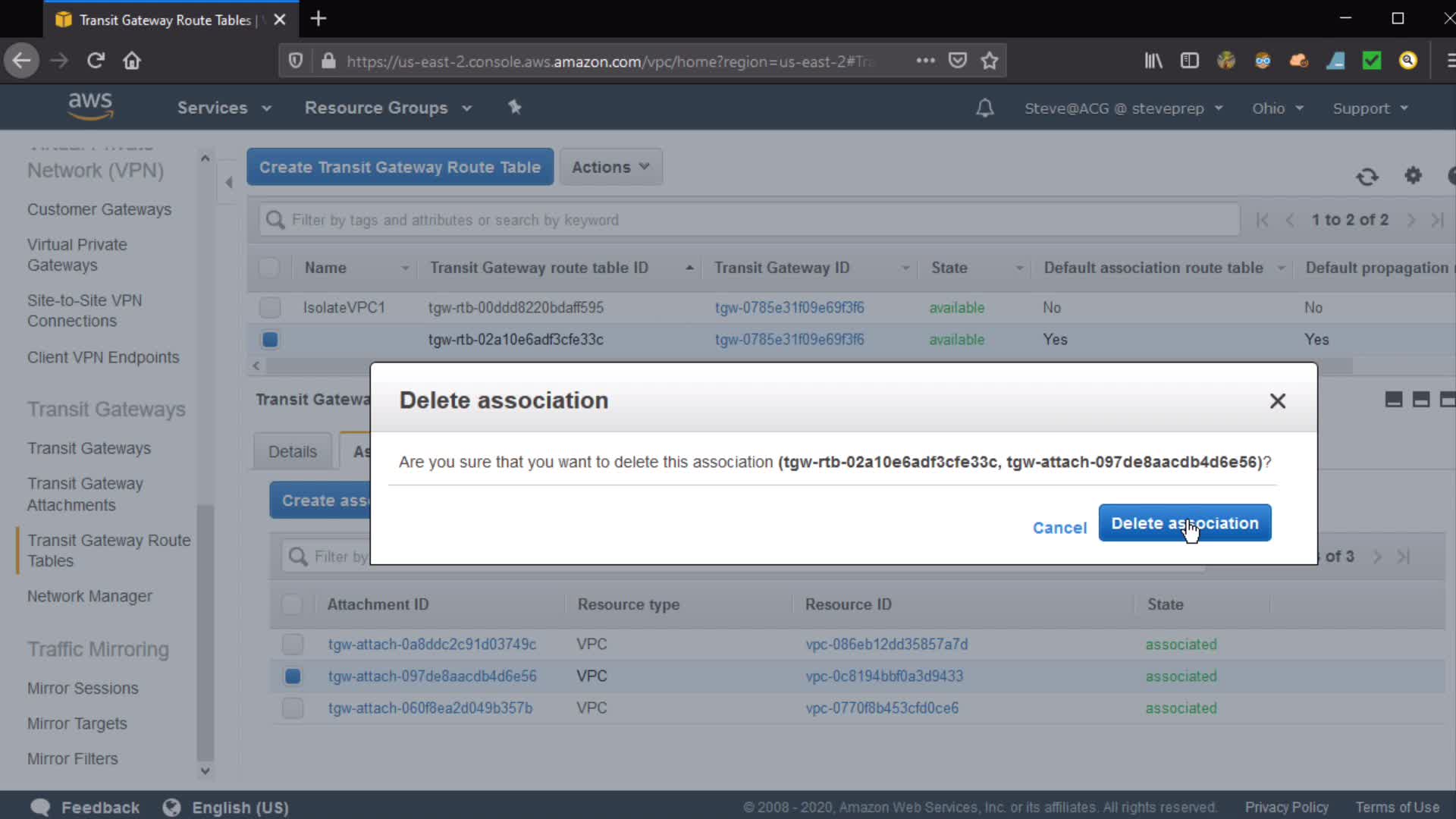1456x819 pixels.
Task: Open table settings gear icon
Action: (x=1413, y=176)
